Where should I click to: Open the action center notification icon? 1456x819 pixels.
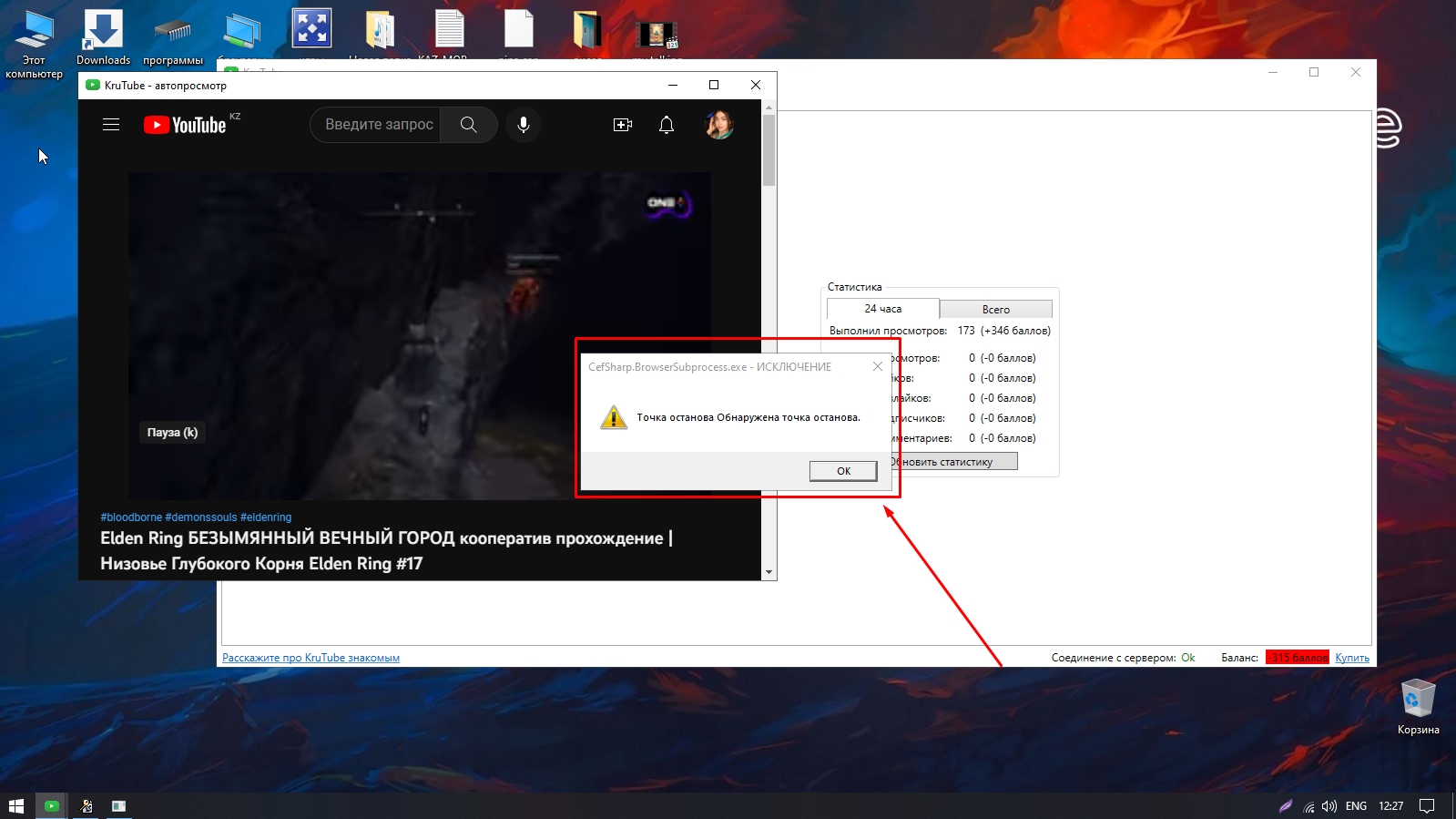(1428, 806)
